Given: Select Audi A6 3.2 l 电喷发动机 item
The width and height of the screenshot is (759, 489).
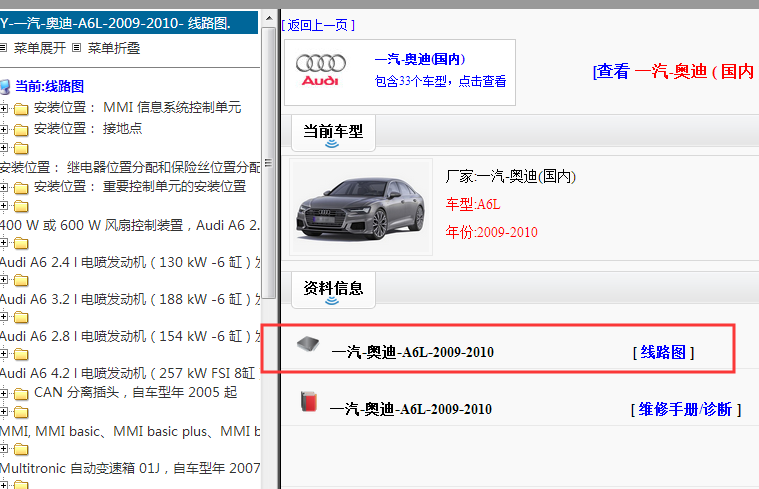Looking at the screenshot, I should click(130, 299).
